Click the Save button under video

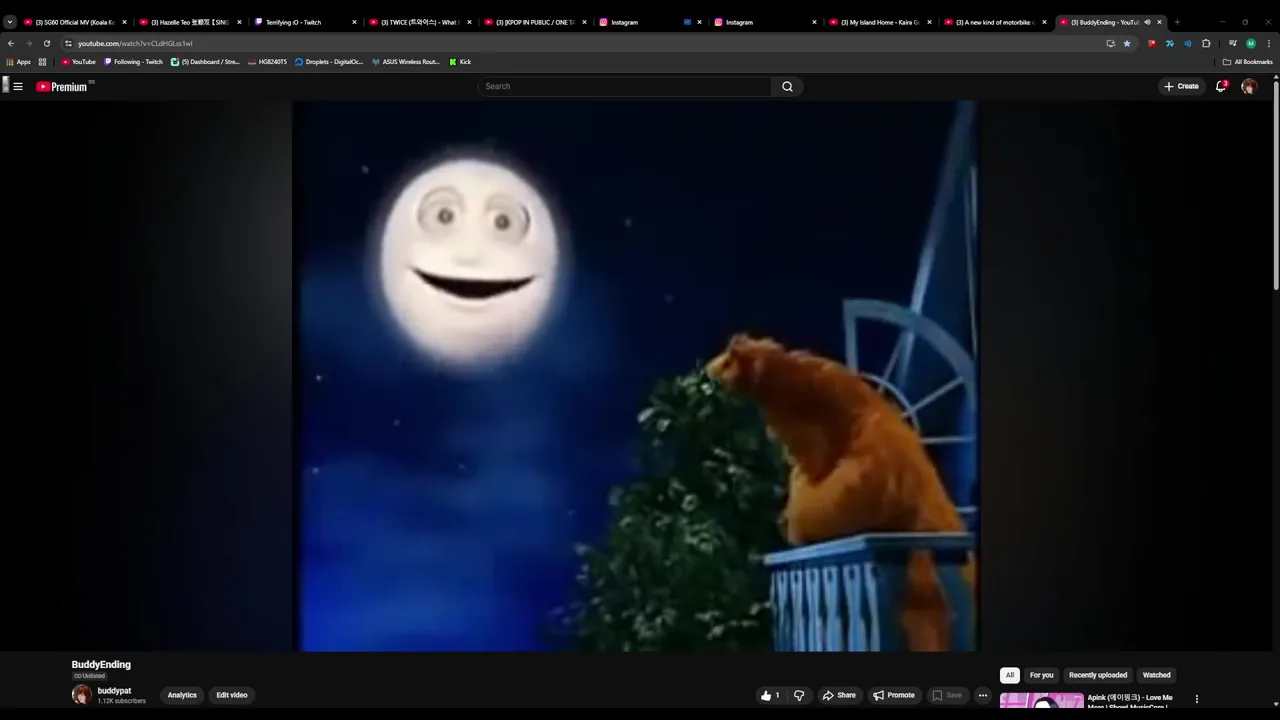[946, 695]
